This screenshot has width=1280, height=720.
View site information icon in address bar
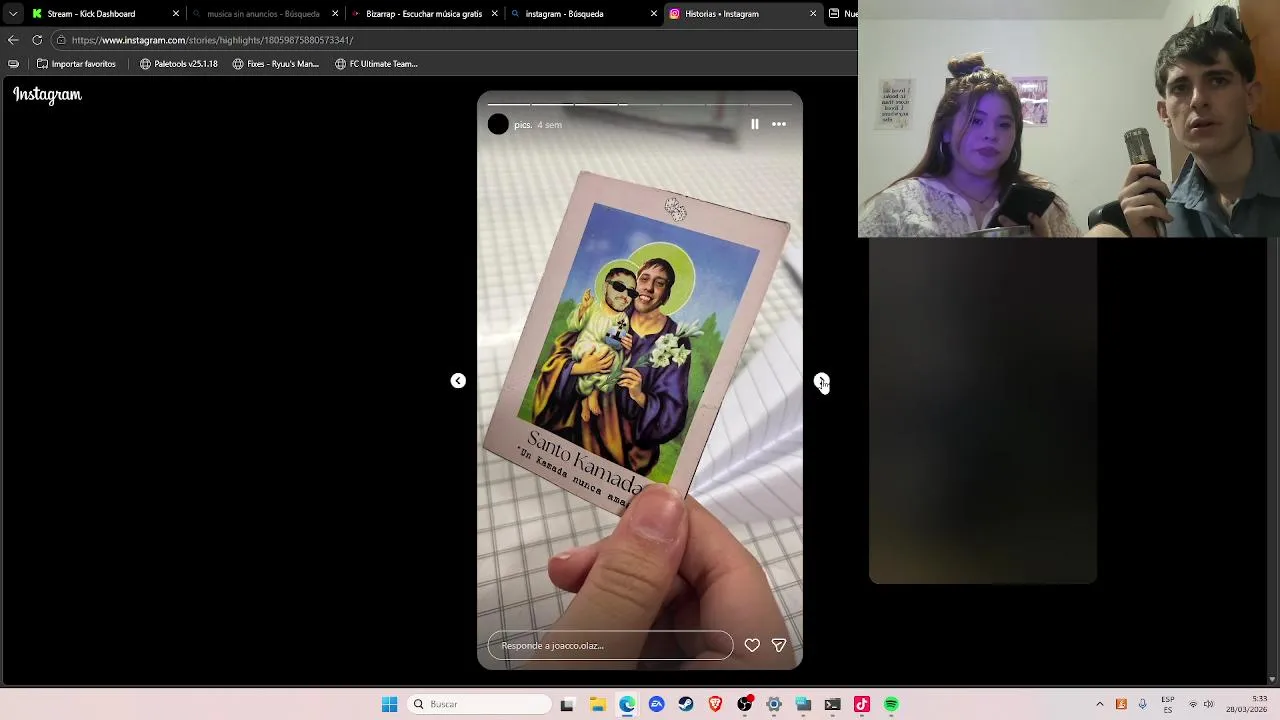61,40
